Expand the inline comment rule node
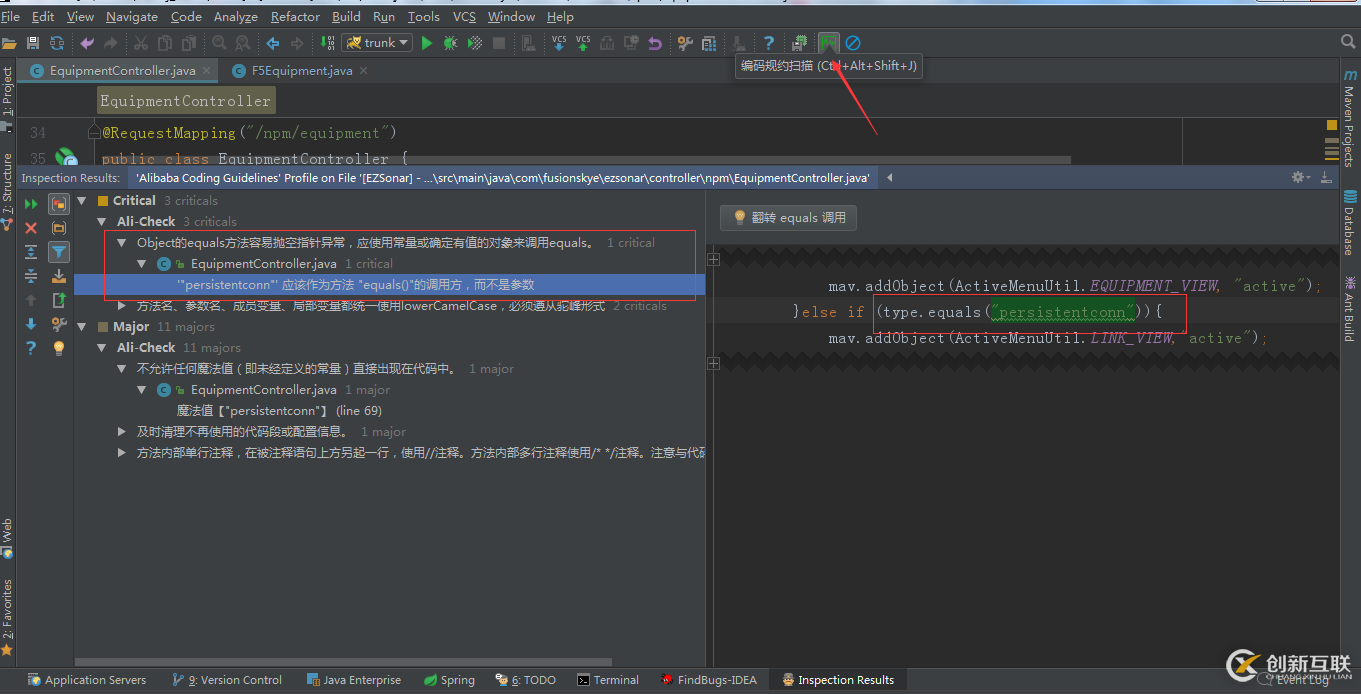Image resolution: width=1361 pixels, height=694 pixels. tap(122, 453)
